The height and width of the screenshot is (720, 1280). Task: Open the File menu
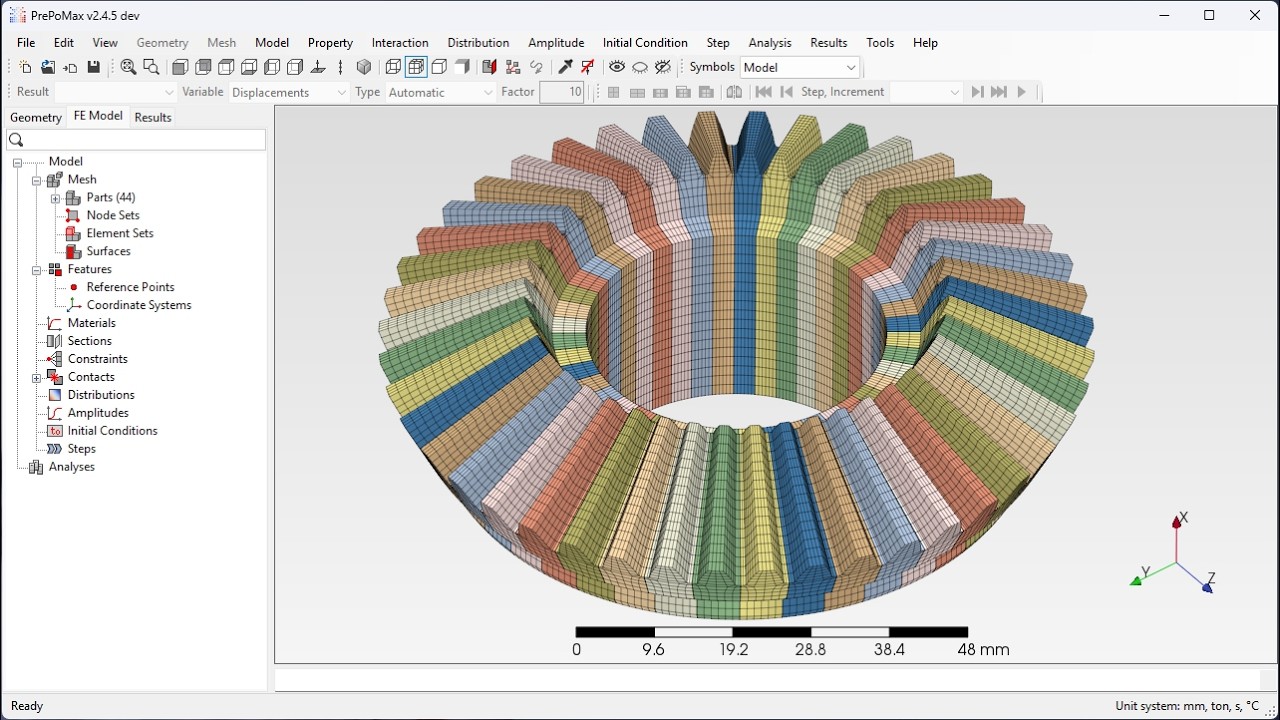click(x=26, y=43)
